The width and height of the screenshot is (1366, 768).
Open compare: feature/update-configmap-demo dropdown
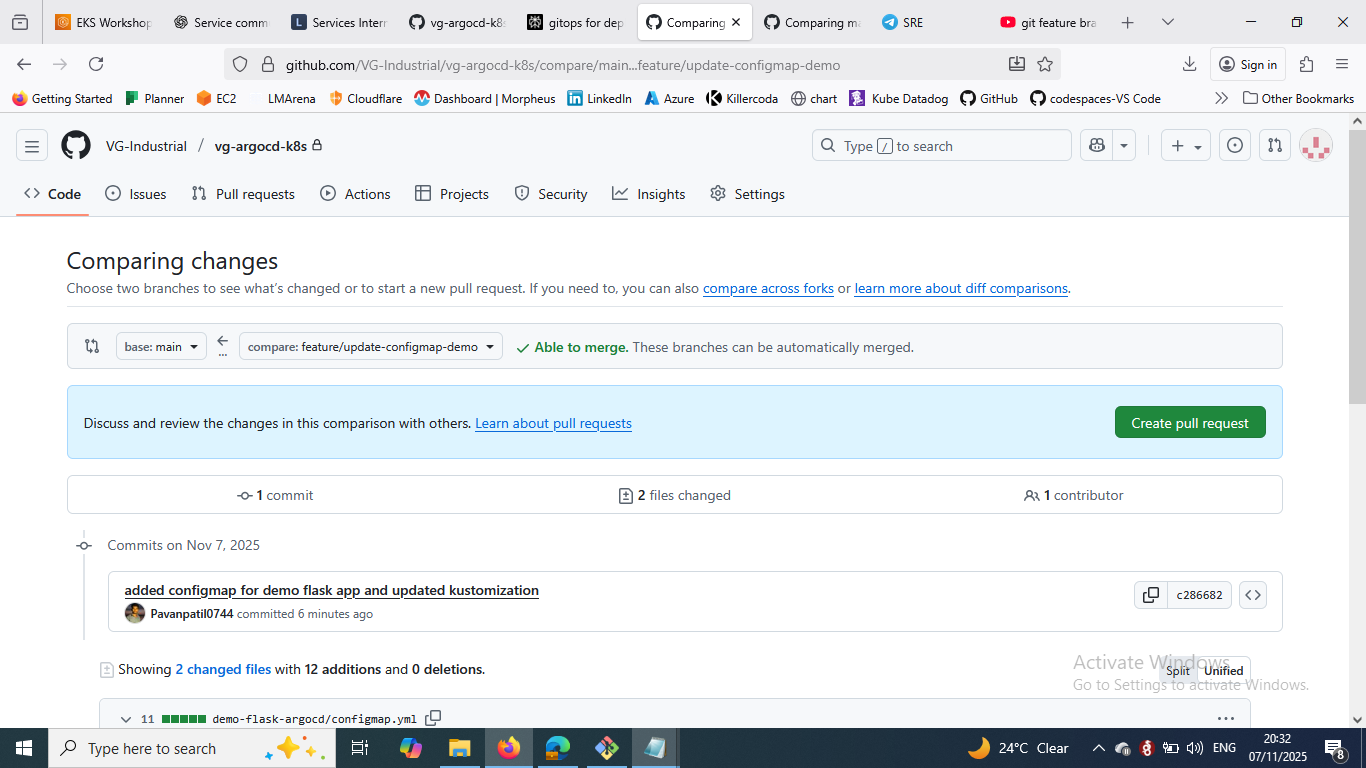coord(370,347)
